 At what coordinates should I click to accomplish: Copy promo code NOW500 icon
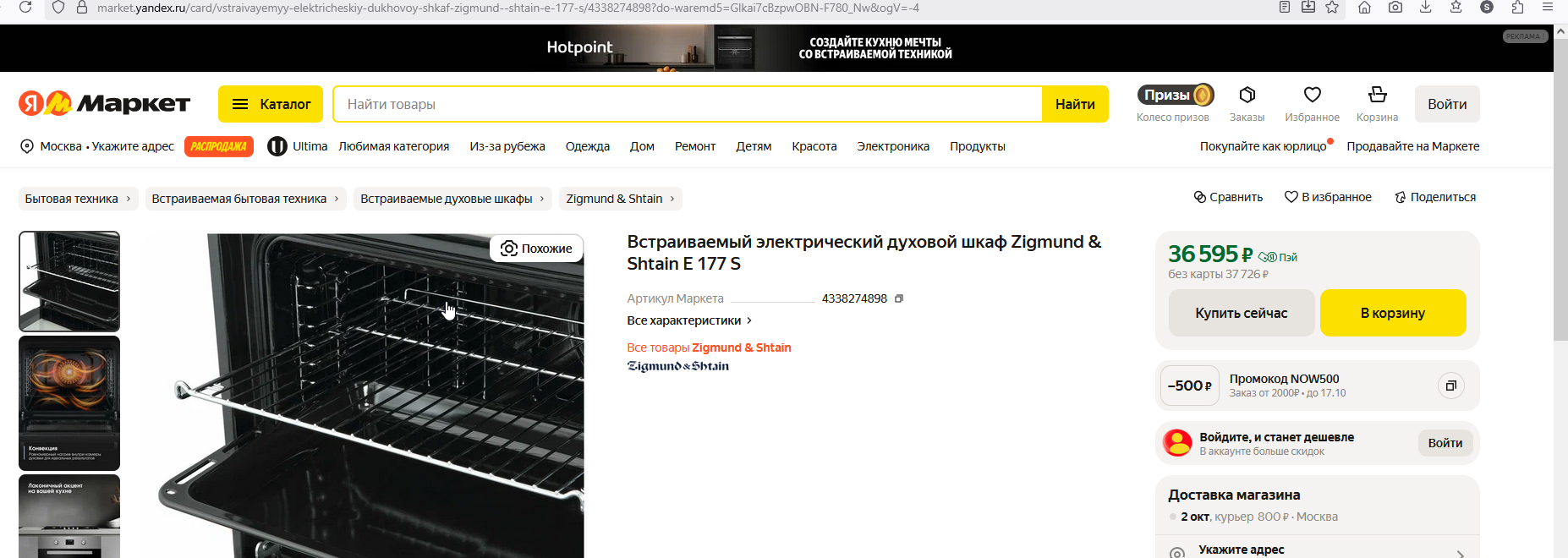click(x=1450, y=386)
